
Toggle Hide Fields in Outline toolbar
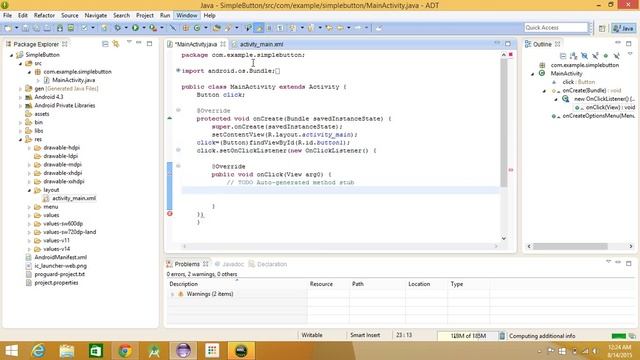point(584,56)
